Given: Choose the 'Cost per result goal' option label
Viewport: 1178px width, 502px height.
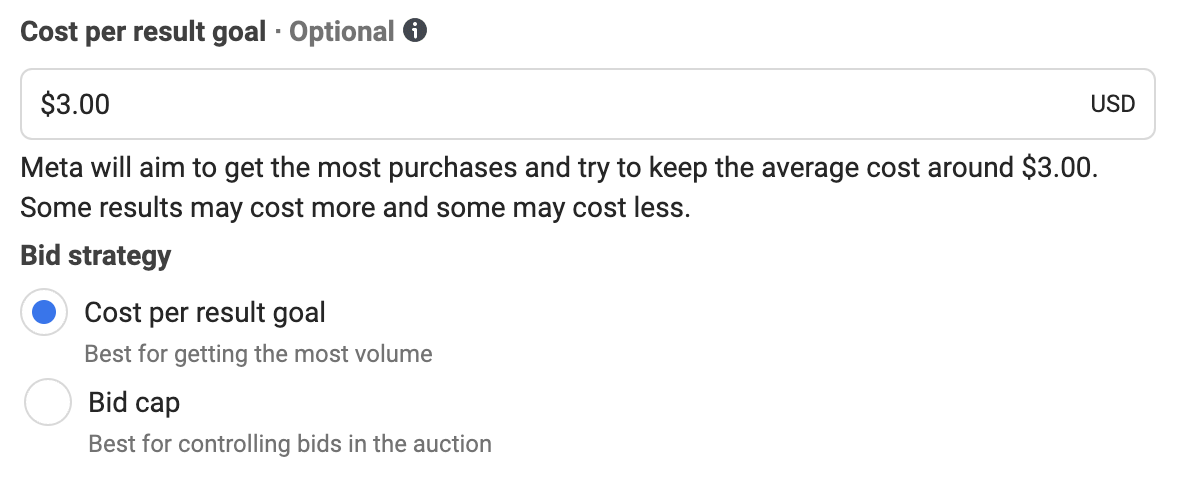Looking at the screenshot, I should click(x=205, y=313).
